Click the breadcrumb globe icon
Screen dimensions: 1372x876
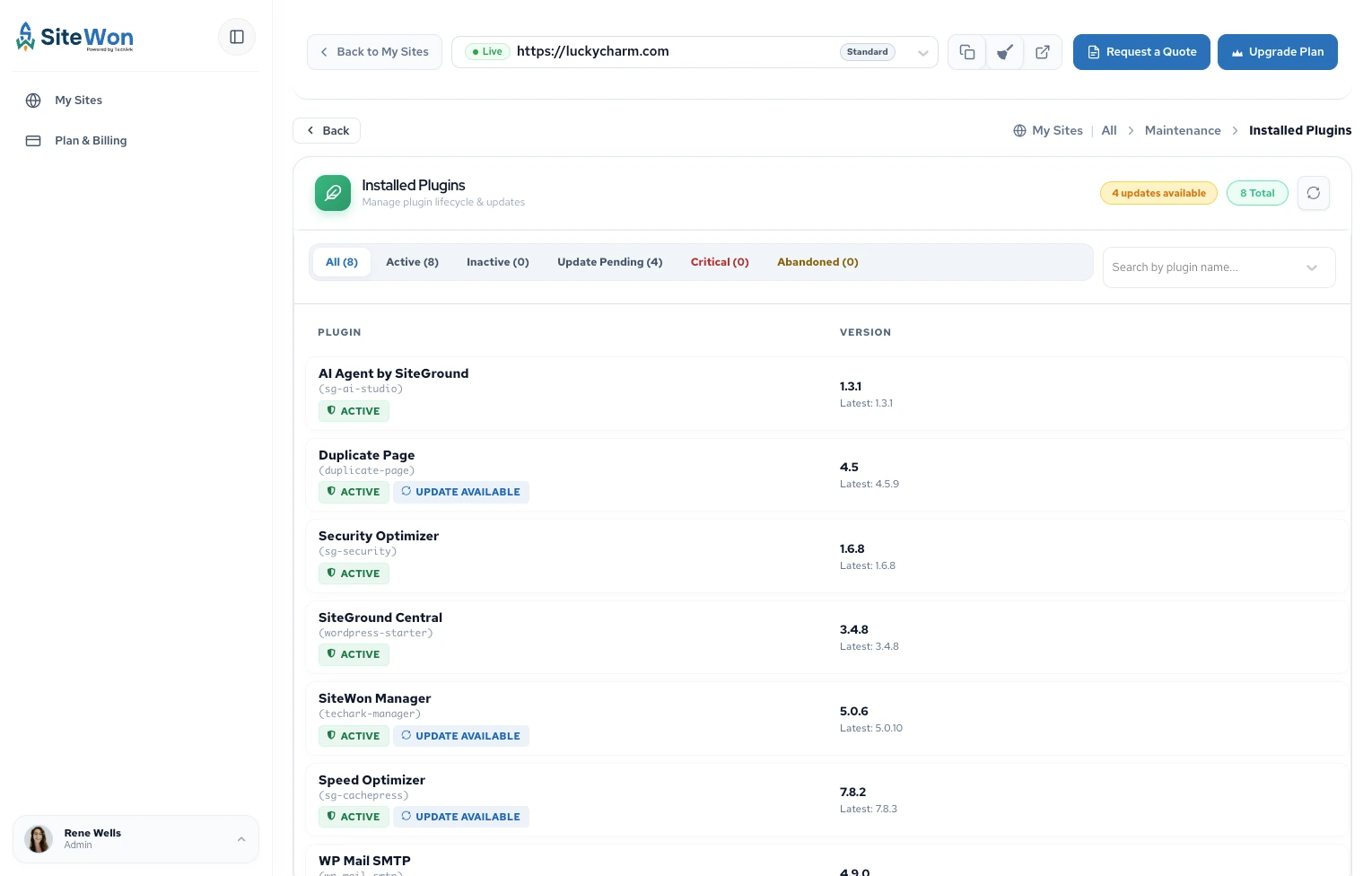tap(1019, 131)
